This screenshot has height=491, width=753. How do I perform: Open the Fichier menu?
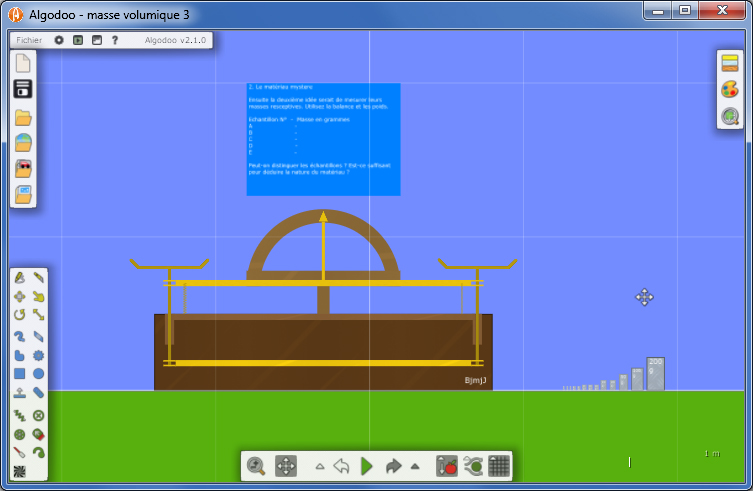click(29, 40)
